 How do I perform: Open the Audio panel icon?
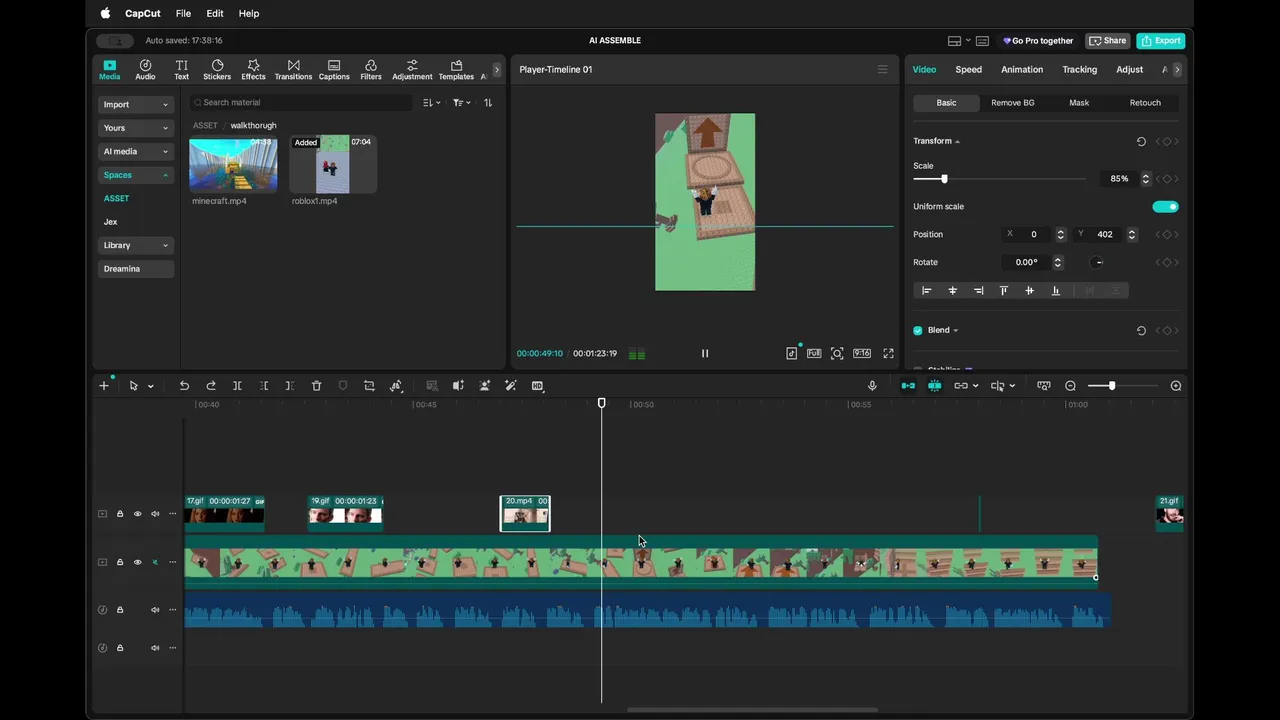(145, 69)
